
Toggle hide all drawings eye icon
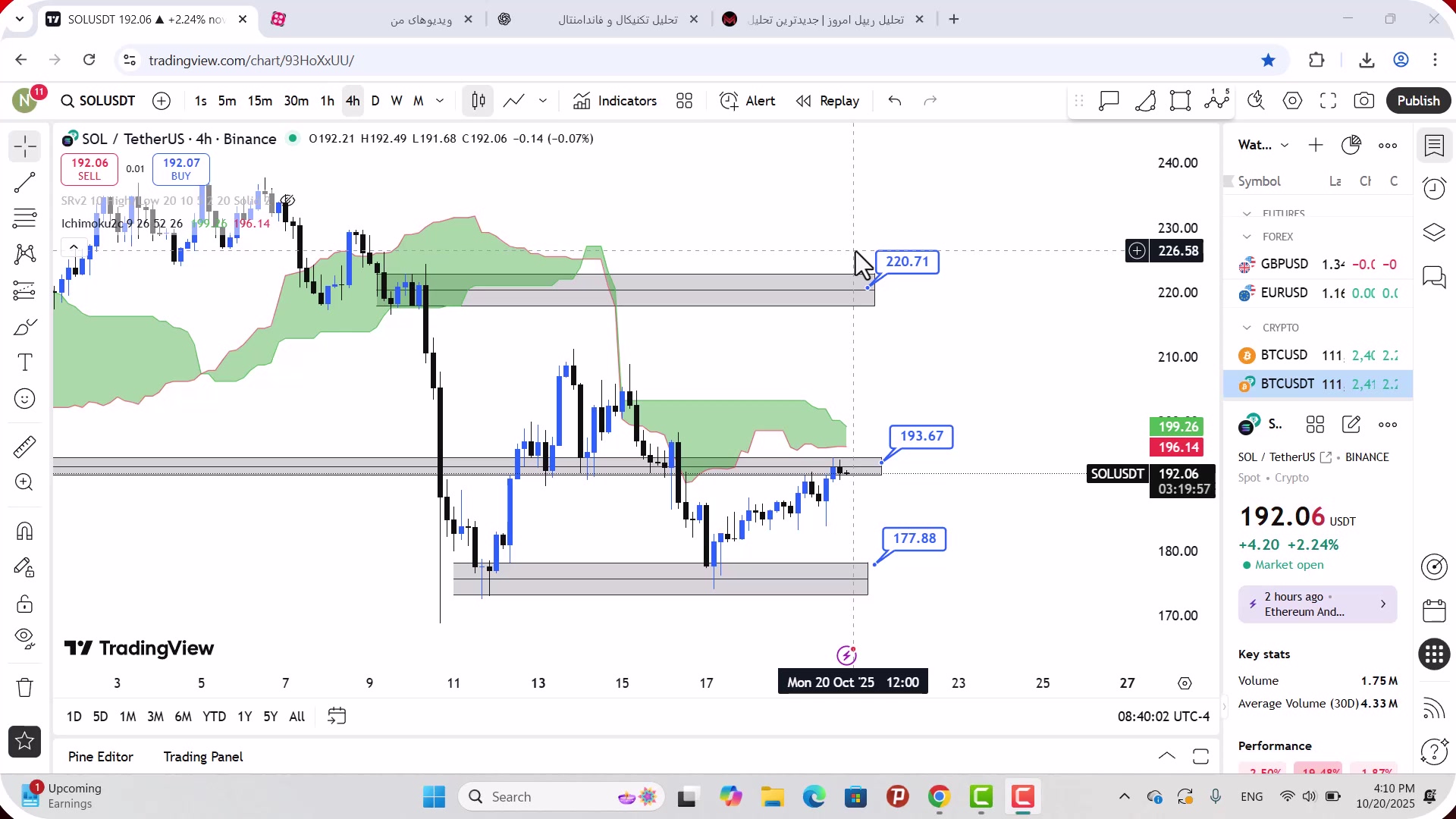pos(24,639)
